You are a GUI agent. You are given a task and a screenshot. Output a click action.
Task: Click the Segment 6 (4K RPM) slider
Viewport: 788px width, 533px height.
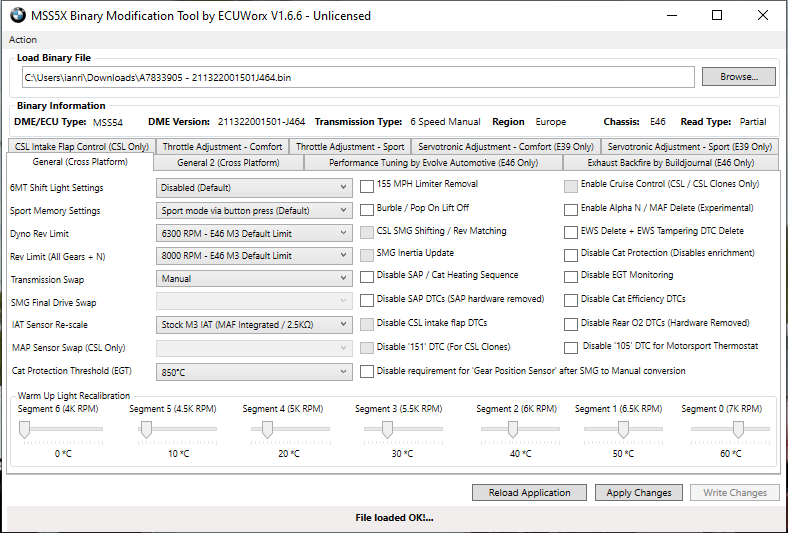pyautogui.click(x=25, y=429)
